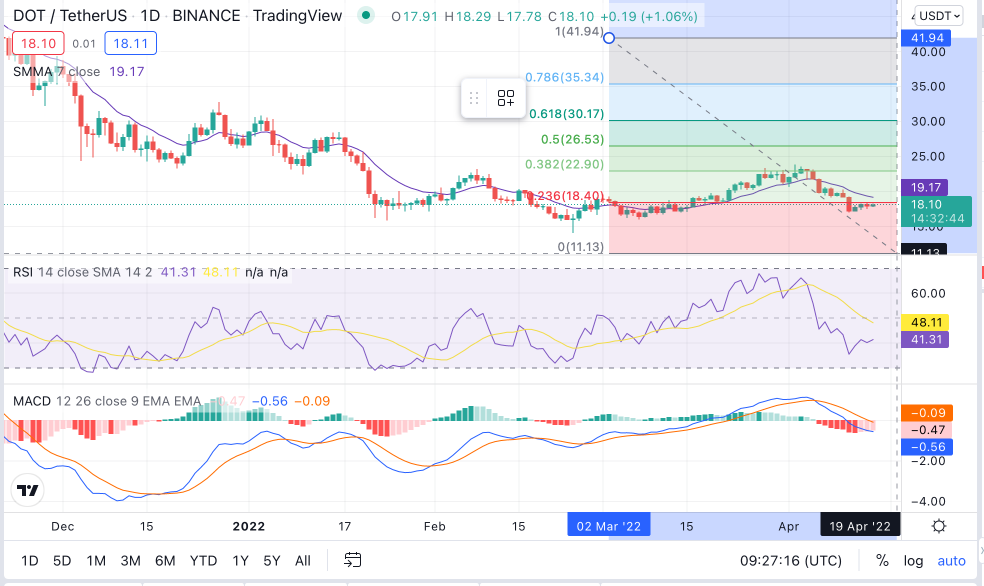Switch to the 3M time range
The width and height of the screenshot is (984, 586).
tap(131, 560)
